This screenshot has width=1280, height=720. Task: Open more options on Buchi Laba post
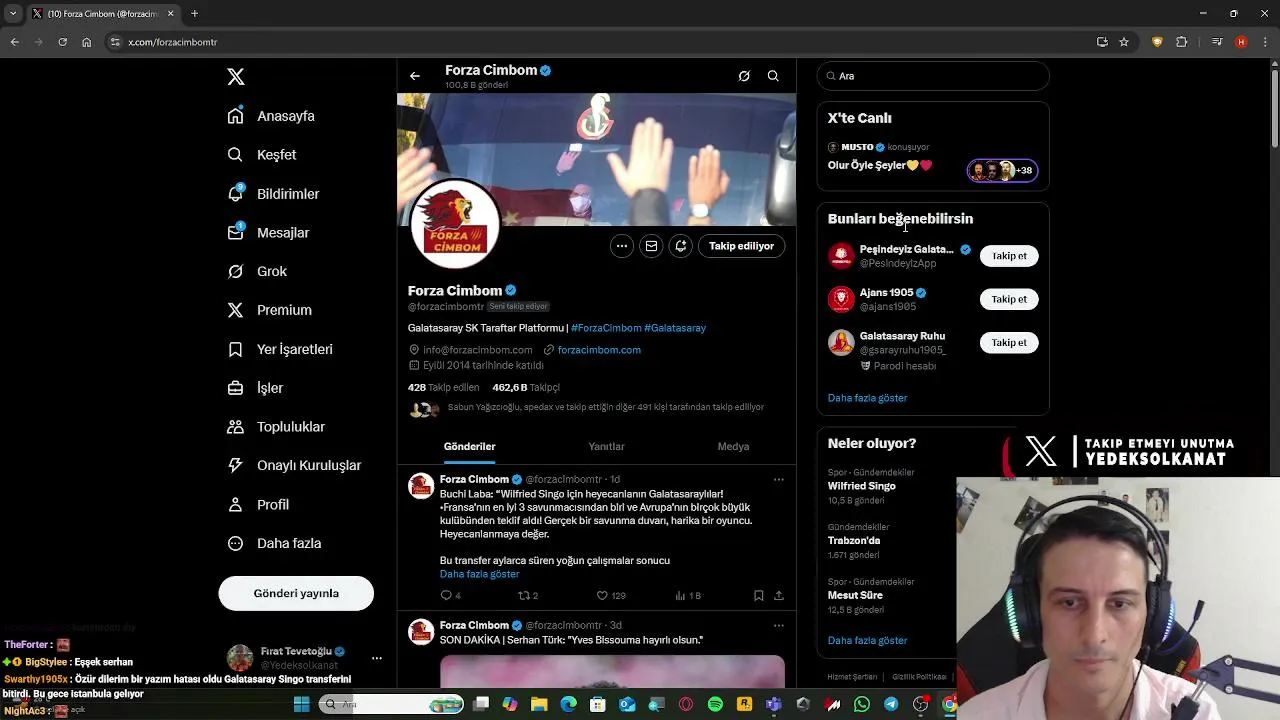point(778,480)
